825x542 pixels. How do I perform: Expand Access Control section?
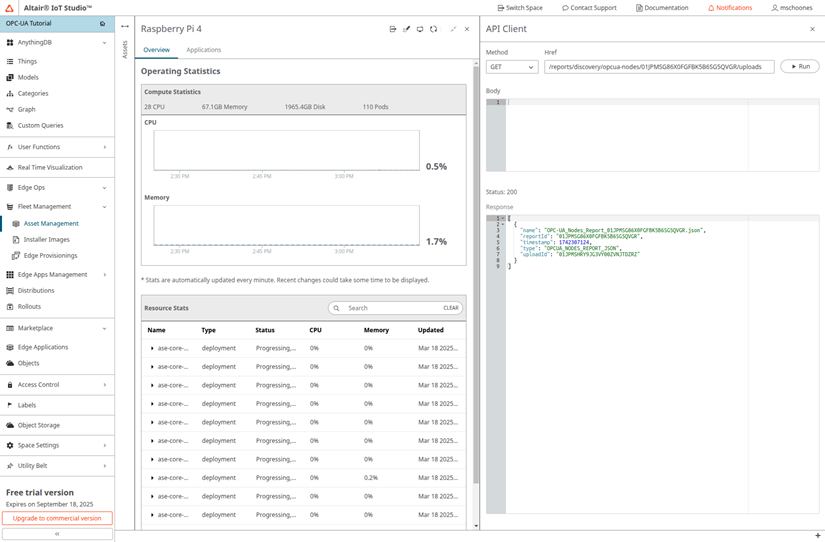[x=104, y=385]
